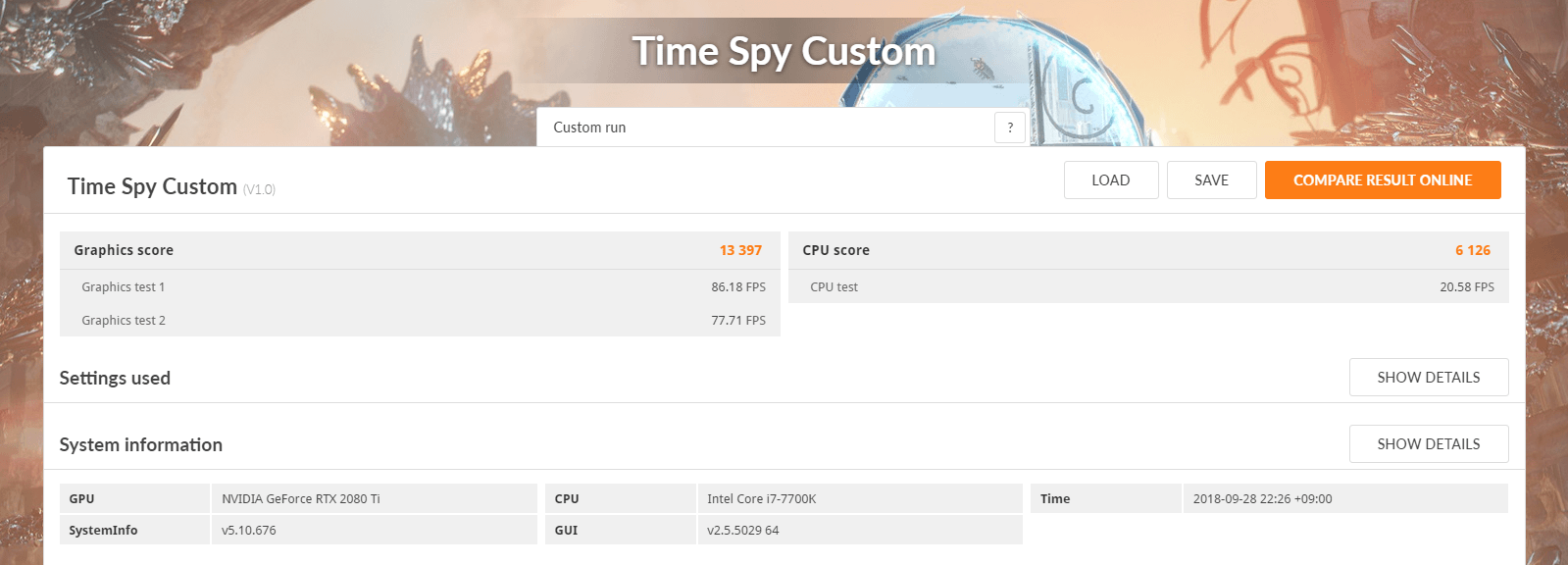Image resolution: width=1568 pixels, height=565 pixels.
Task: Click the CPU score value 6 126
Action: [x=1473, y=250]
